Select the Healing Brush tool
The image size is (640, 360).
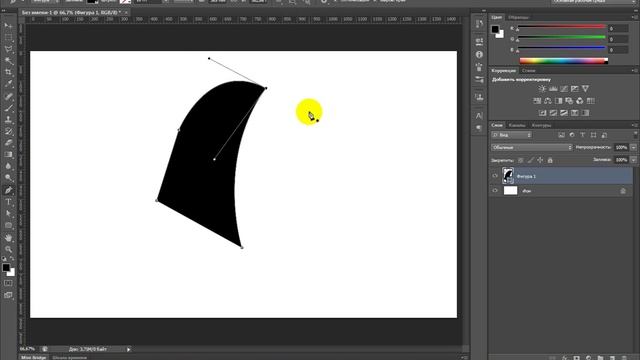[8, 96]
